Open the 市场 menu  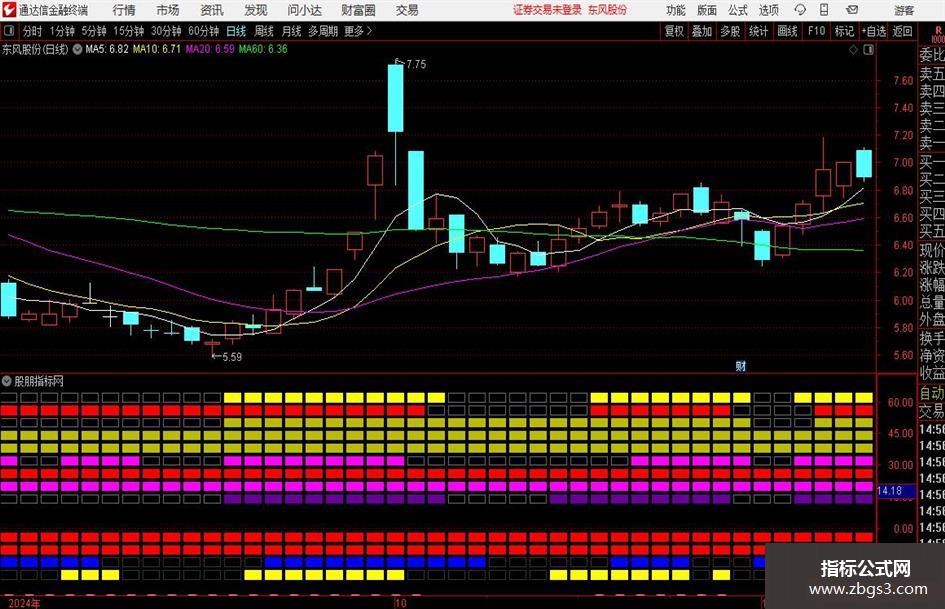(168, 10)
